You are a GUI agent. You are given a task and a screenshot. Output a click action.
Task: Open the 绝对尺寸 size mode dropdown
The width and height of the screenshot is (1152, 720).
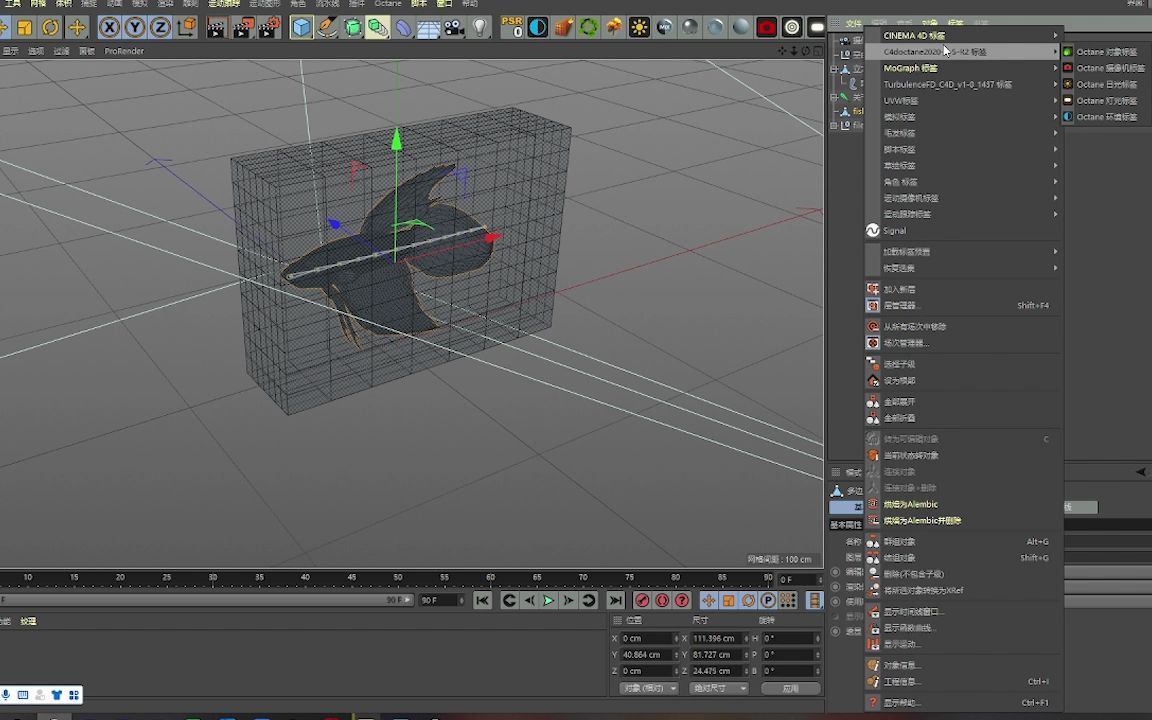[x=718, y=688]
